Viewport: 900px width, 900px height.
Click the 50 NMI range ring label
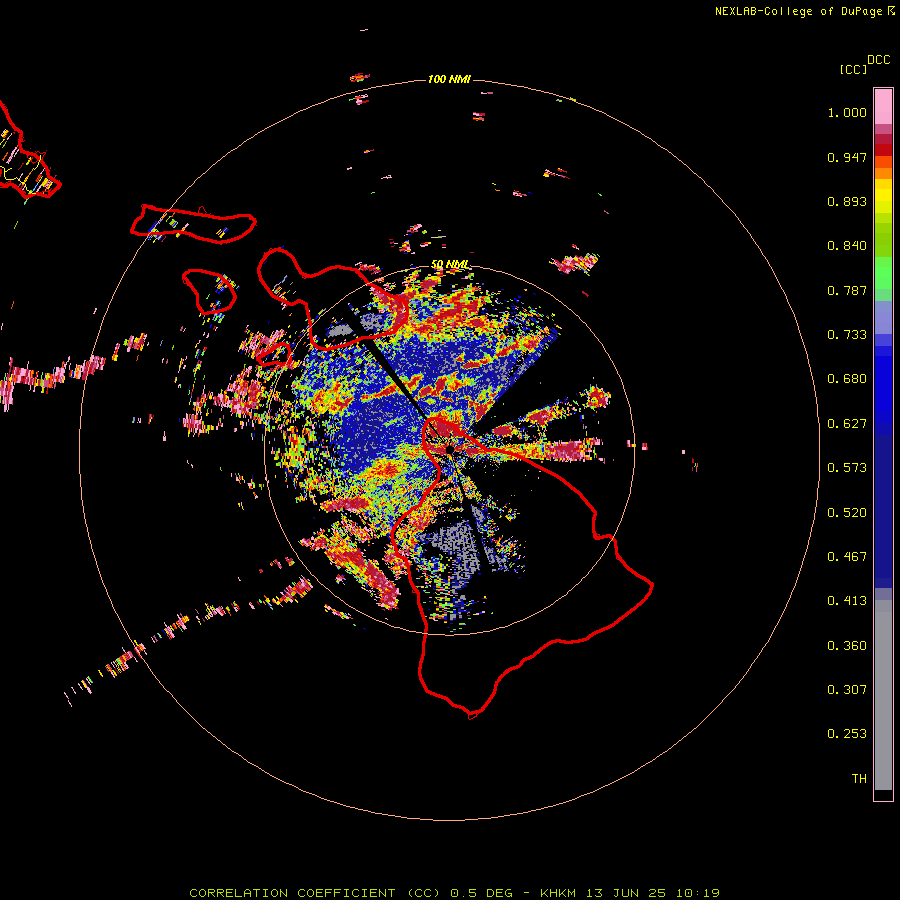450,265
